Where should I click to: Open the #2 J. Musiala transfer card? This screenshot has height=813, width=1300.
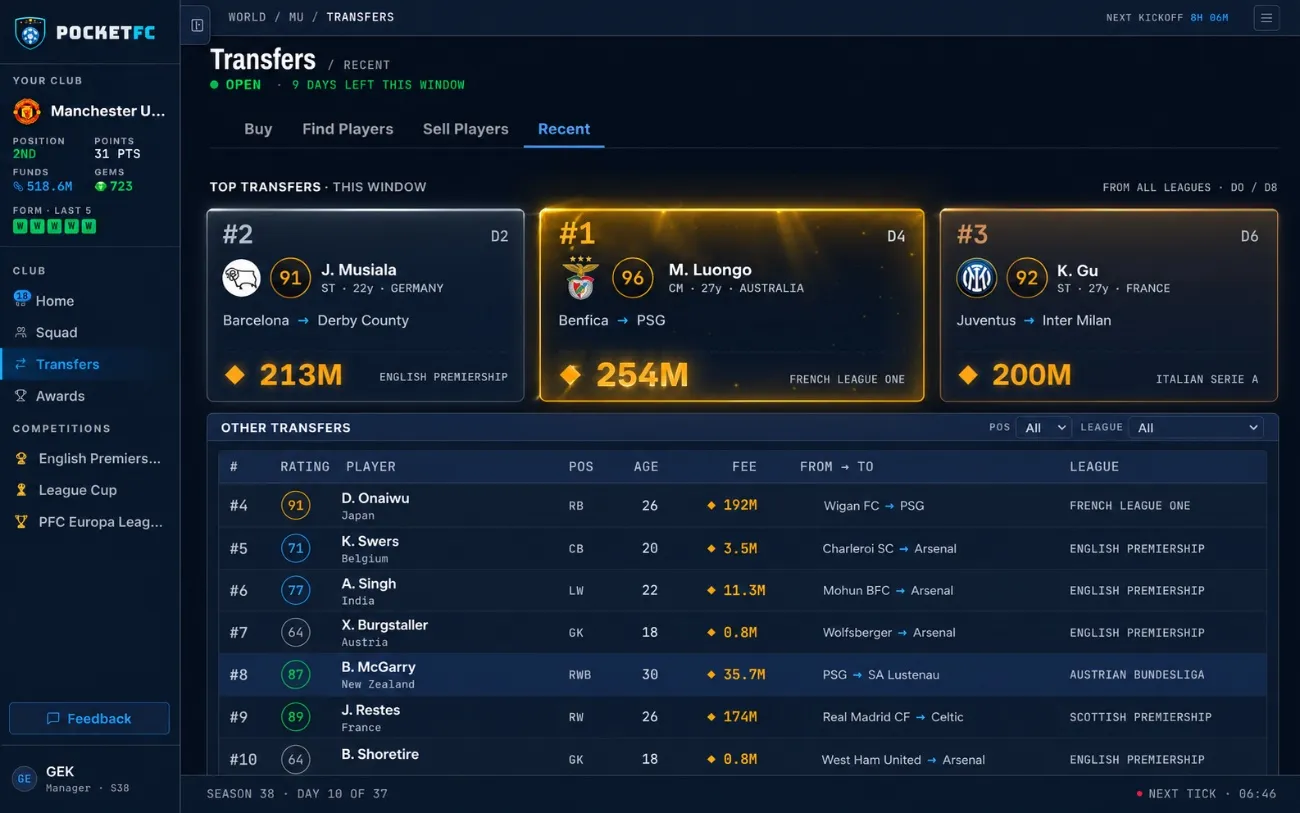(x=365, y=305)
